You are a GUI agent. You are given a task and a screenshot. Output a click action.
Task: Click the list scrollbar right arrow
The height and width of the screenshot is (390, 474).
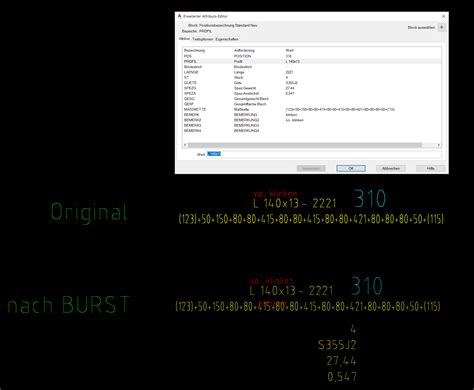click(x=439, y=145)
